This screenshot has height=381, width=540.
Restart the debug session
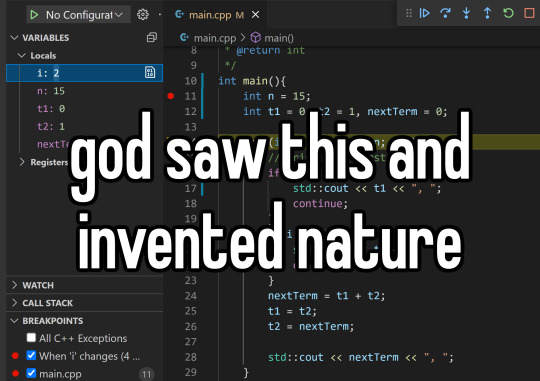click(x=508, y=13)
